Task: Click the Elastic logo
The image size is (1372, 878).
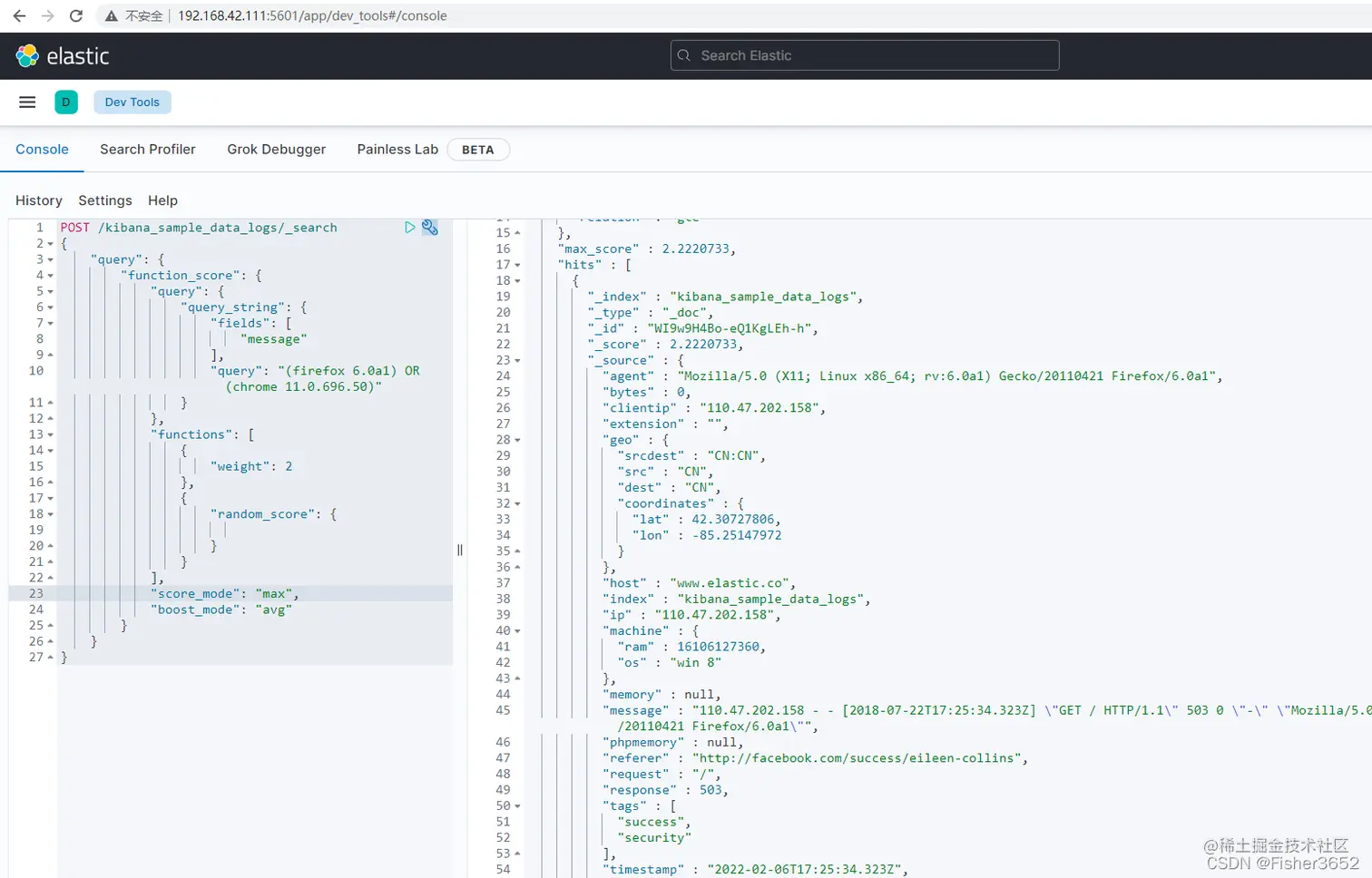Action: [63, 56]
